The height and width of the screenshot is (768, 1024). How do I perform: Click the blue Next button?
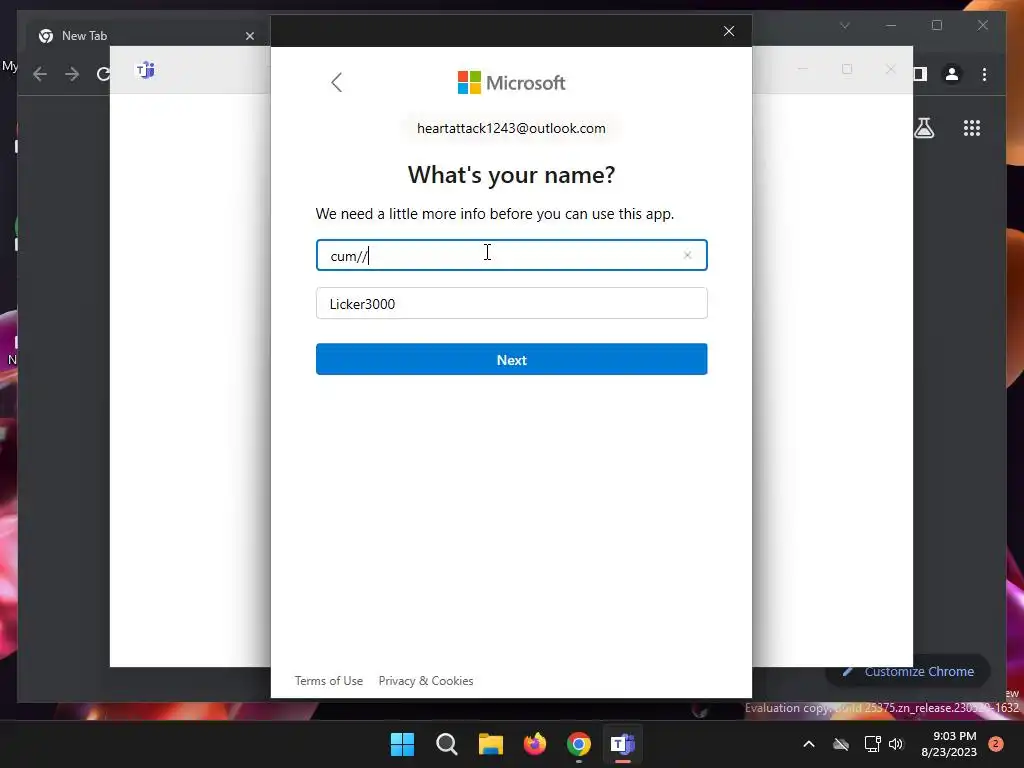(x=511, y=359)
